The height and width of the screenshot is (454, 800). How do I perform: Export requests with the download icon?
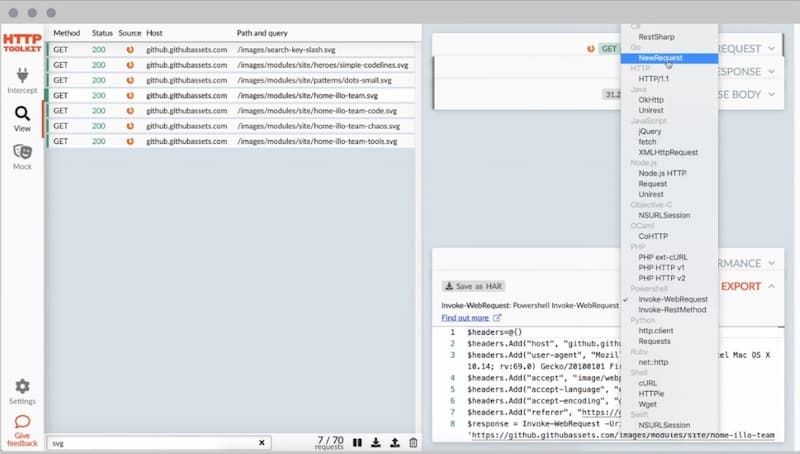pyautogui.click(x=376, y=442)
